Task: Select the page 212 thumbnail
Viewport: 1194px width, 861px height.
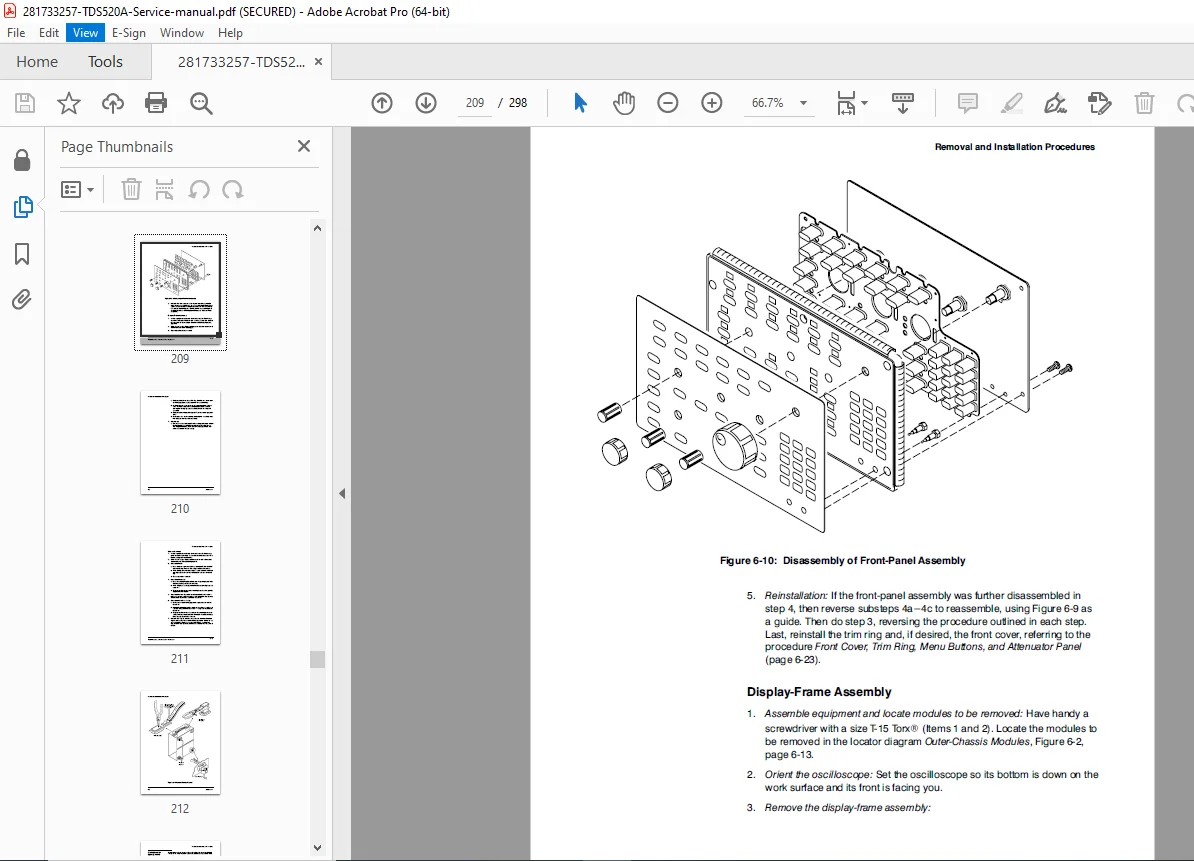Action: coord(180,743)
